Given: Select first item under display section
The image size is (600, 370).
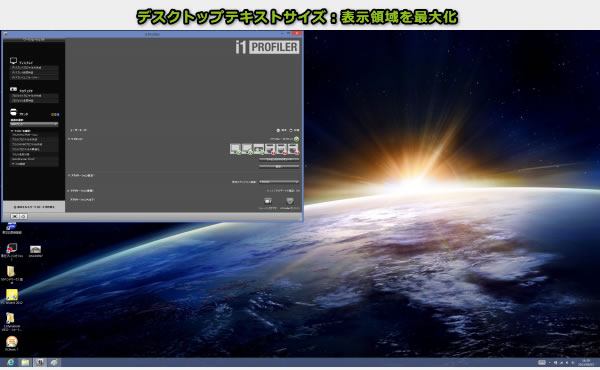Looking at the screenshot, I should (x=34, y=68).
